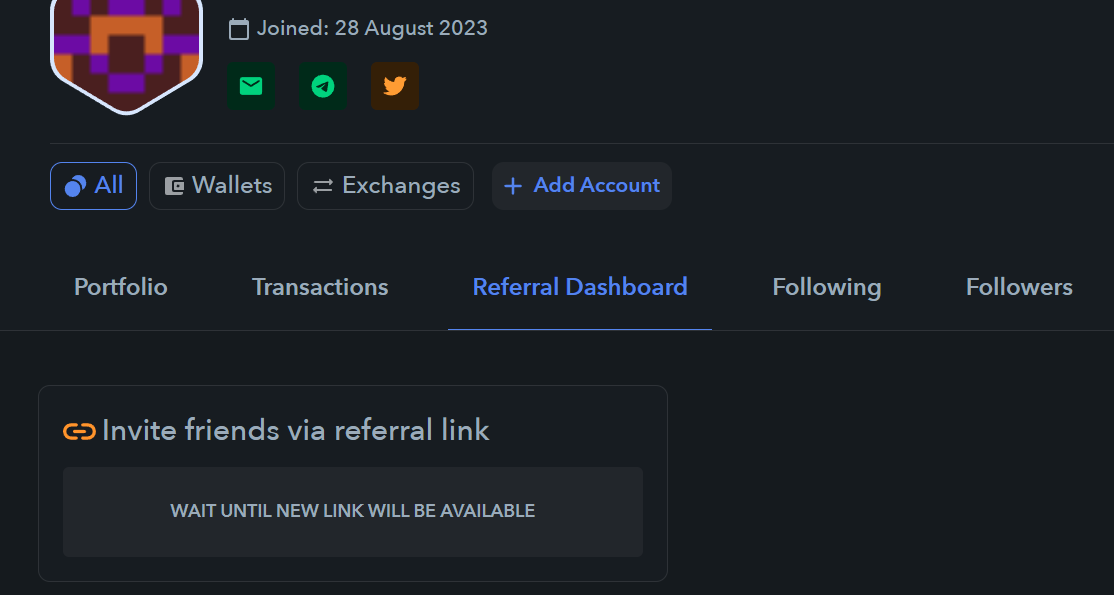Open the Twitter bird icon
This screenshot has height=595, width=1114.
(394, 86)
